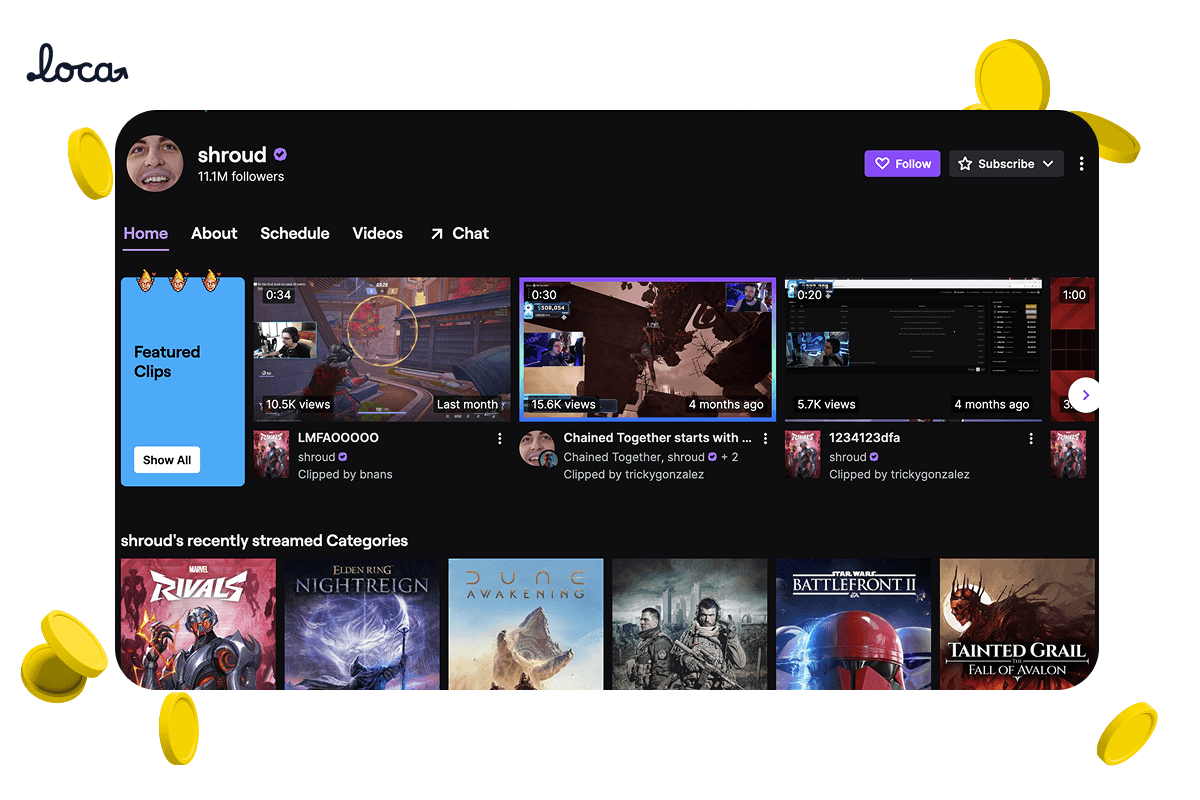This screenshot has width=1200, height=800.
Task: Open the Elden Ring Nightreign category
Action: (x=362, y=624)
